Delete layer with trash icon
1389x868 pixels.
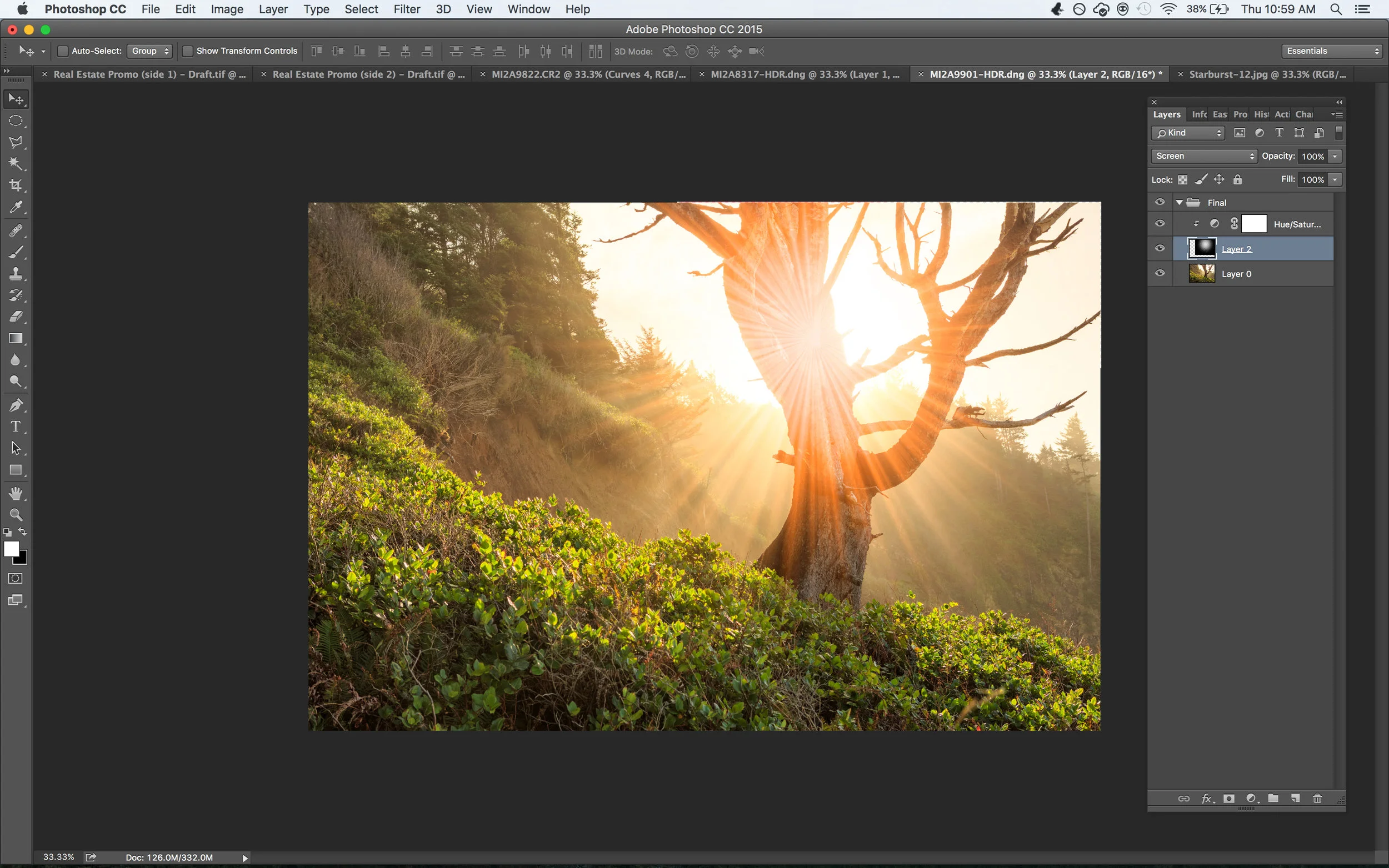tap(1317, 799)
